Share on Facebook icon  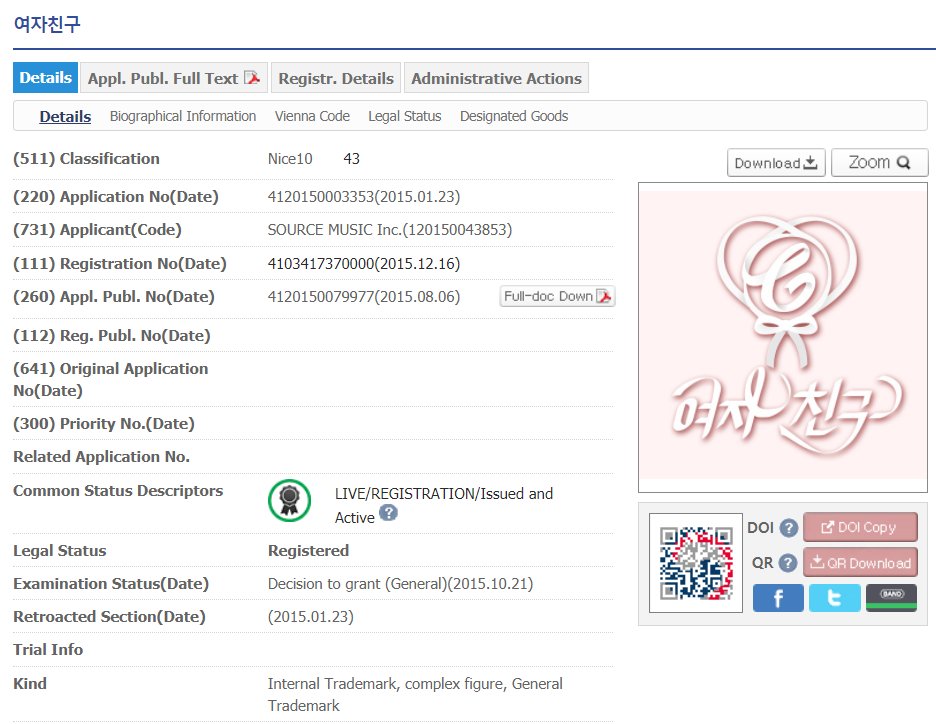(x=778, y=597)
